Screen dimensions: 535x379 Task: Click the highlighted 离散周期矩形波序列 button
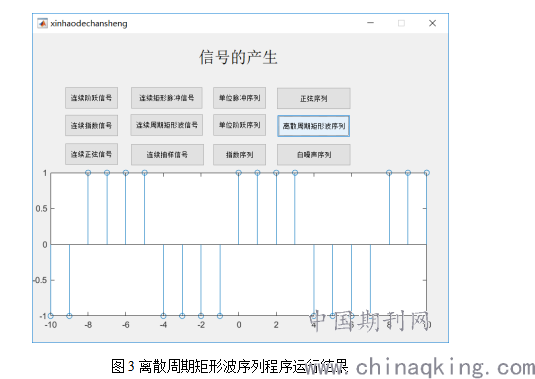pyautogui.click(x=314, y=126)
